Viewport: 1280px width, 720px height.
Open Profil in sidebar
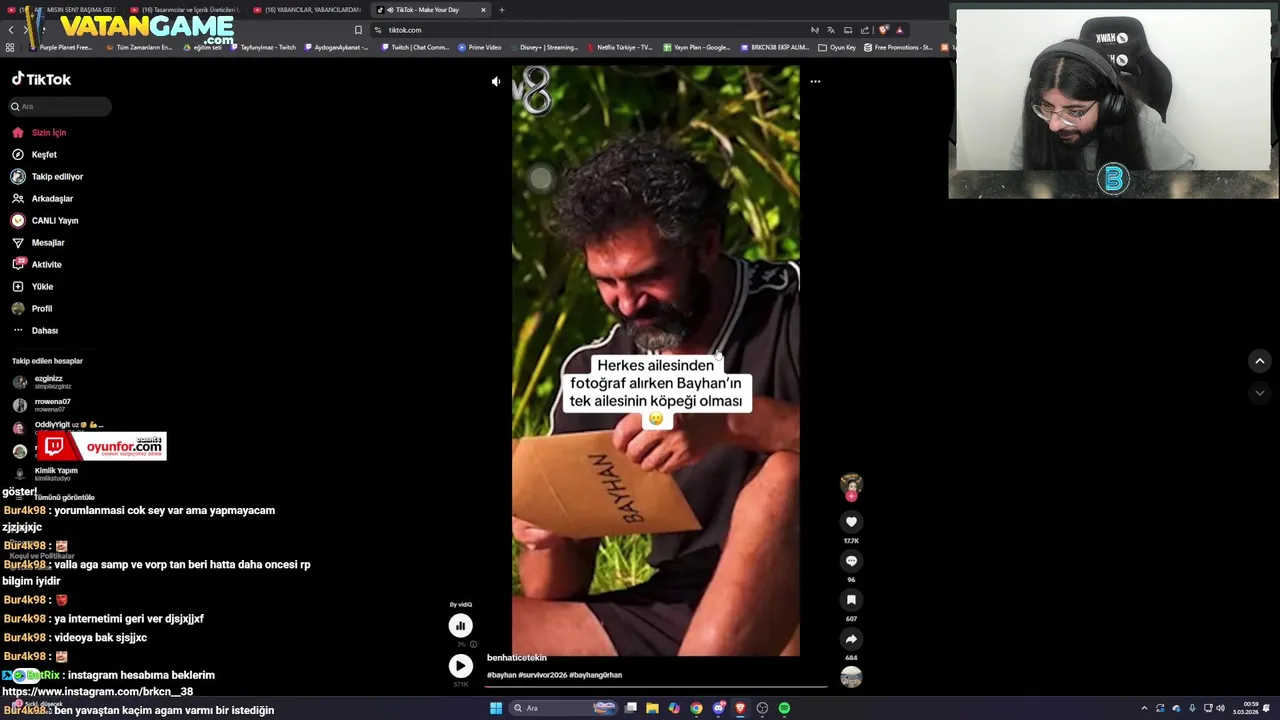[32, 308]
